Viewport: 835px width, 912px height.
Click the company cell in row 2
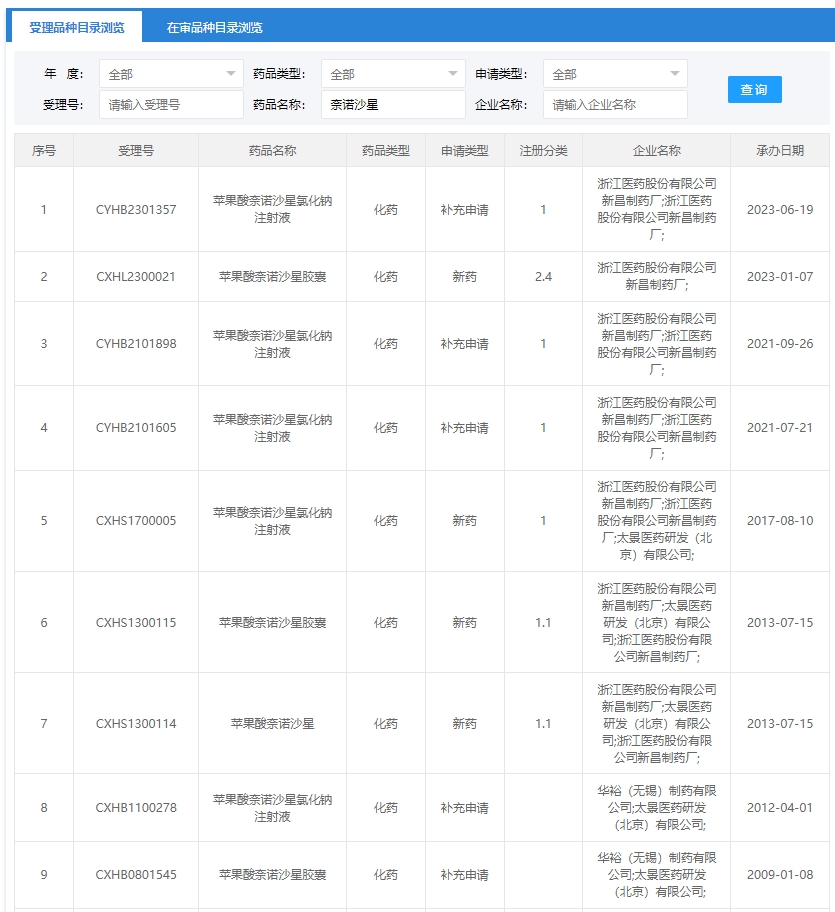(x=656, y=276)
